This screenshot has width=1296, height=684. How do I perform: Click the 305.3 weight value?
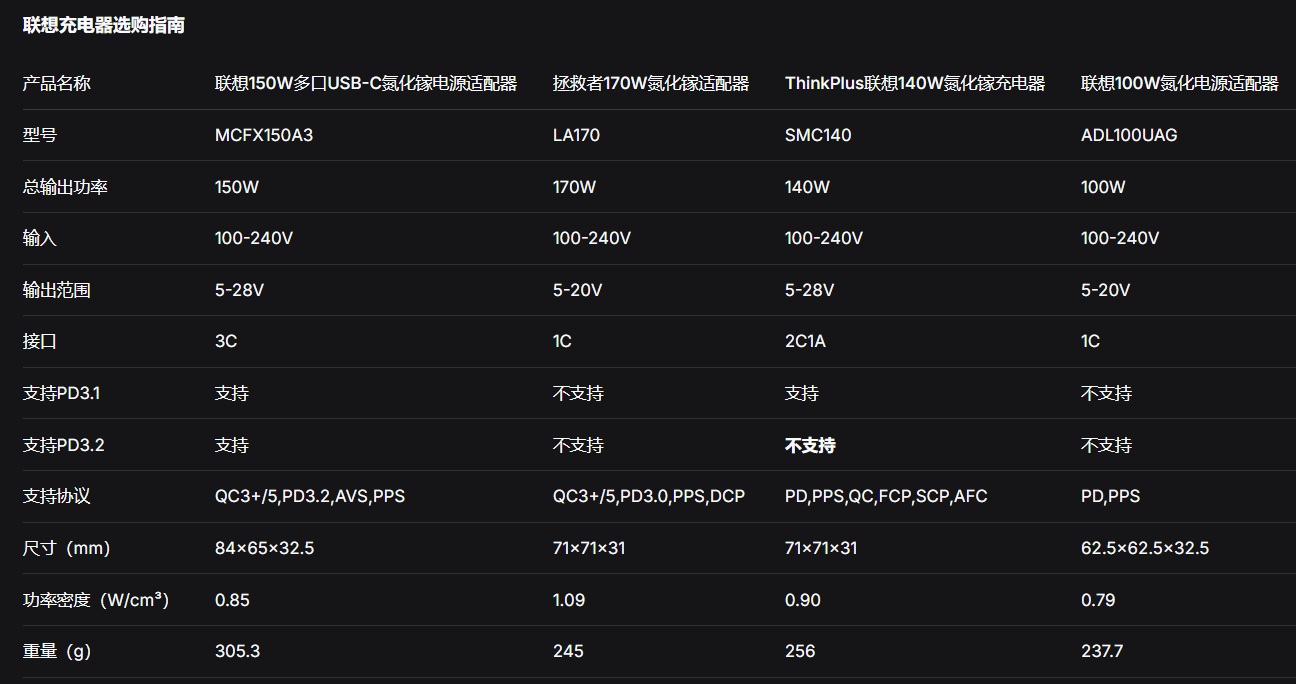pyautogui.click(x=237, y=651)
